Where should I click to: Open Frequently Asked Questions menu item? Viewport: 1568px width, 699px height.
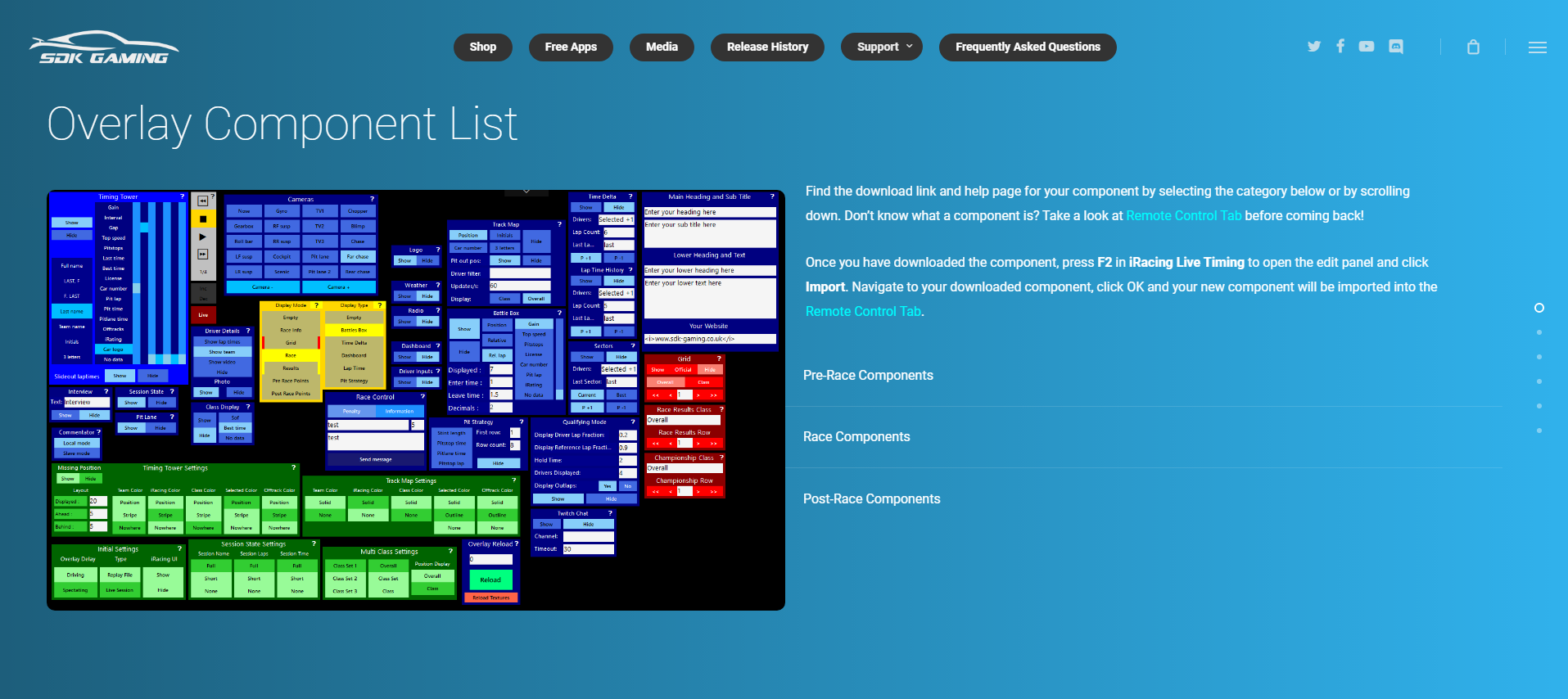click(x=1028, y=47)
